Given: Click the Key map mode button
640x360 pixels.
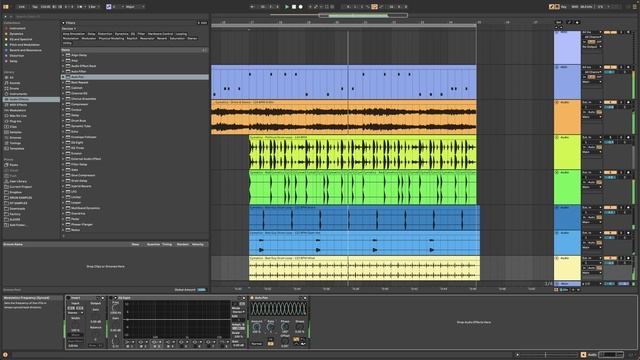Looking at the screenshot, I should point(564,7).
